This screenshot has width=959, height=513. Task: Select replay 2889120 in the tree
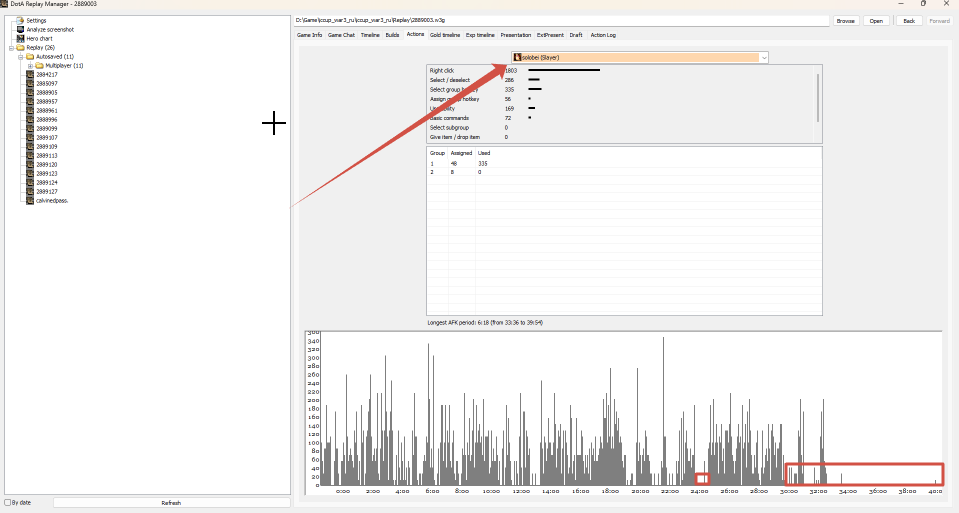point(46,164)
